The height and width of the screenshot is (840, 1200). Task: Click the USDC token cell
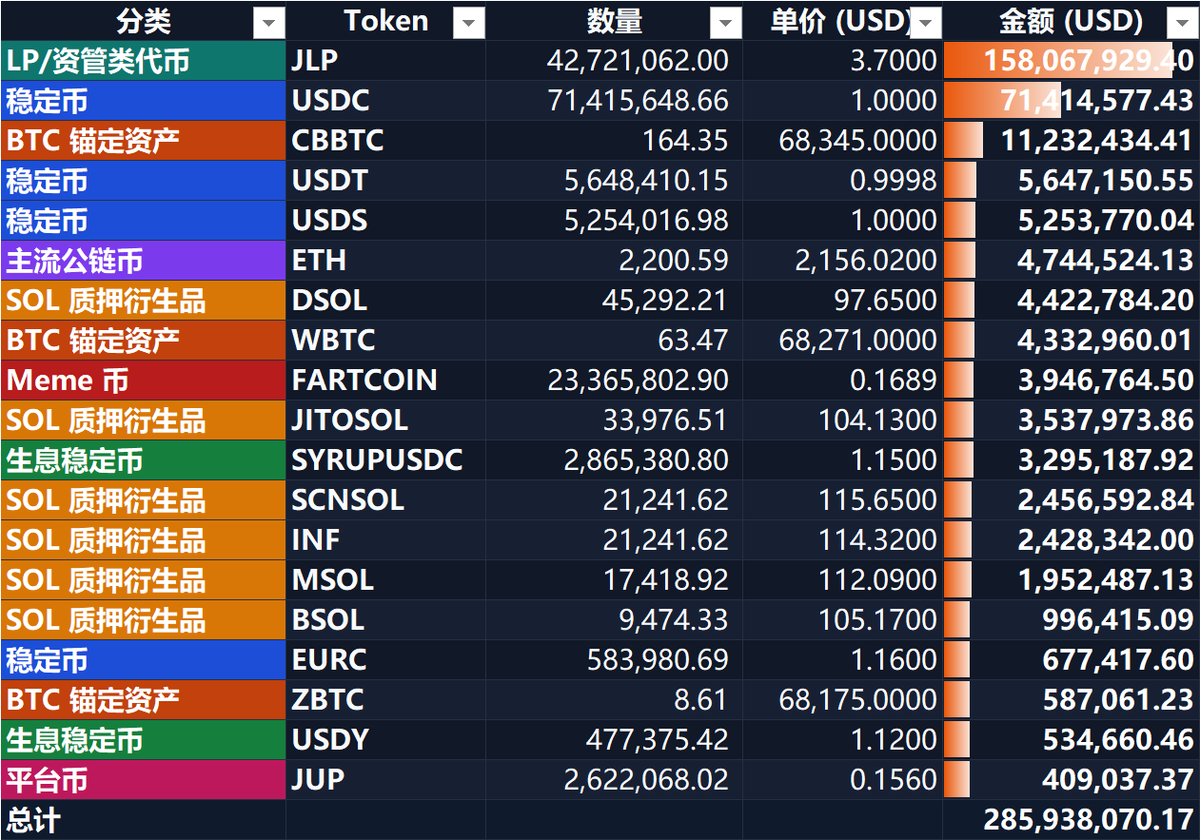coord(386,100)
